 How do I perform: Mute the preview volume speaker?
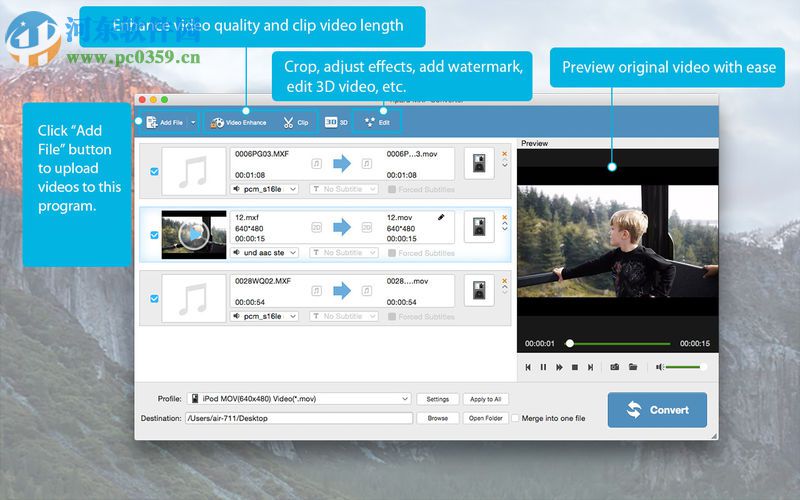tap(659, 367)
